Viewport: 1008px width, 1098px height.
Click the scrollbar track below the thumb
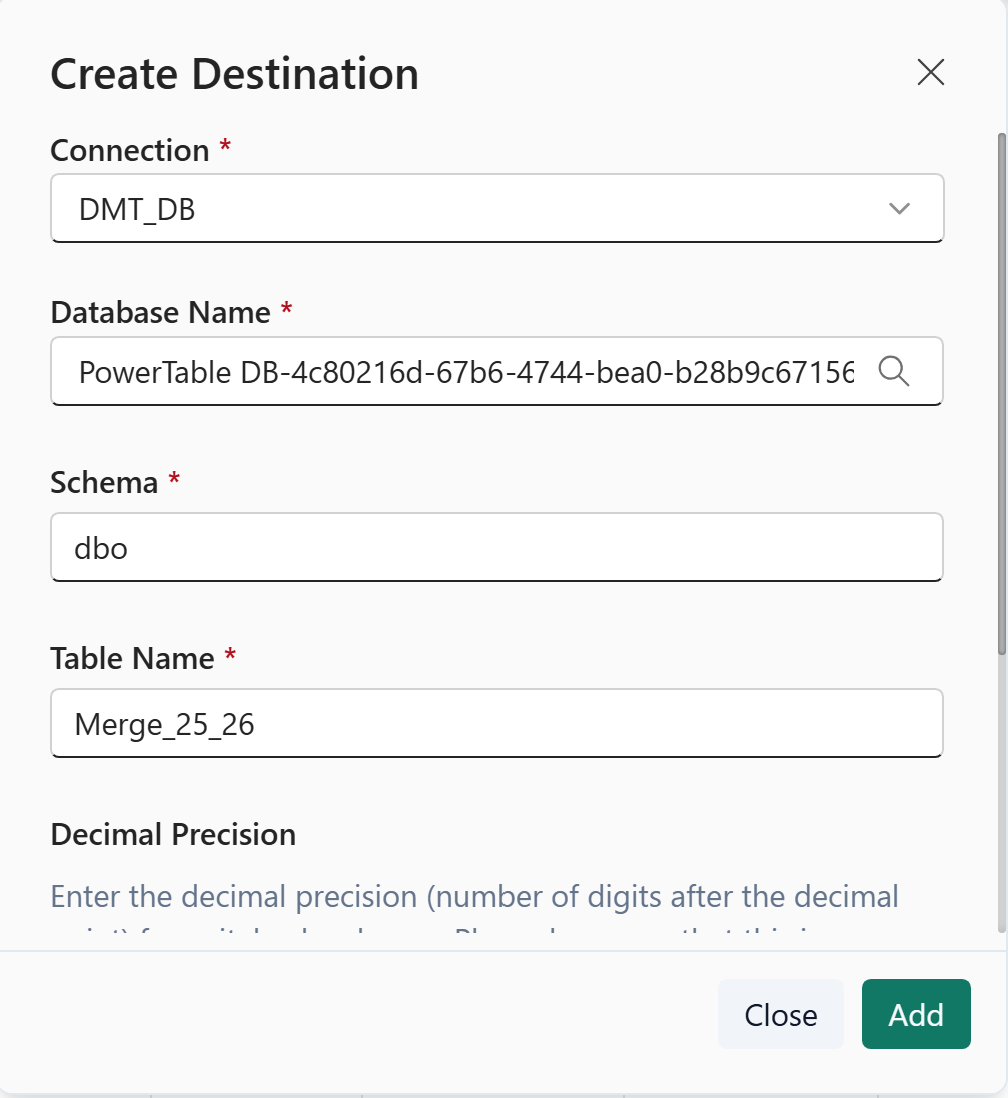[x=1001, y=800]
